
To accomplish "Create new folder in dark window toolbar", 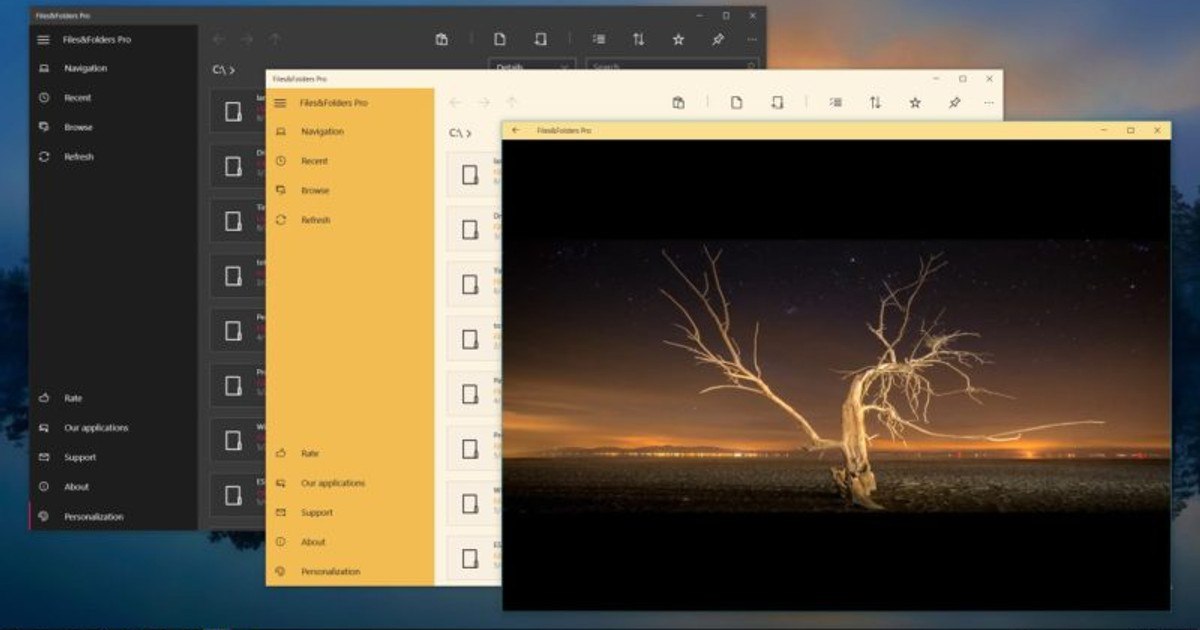I will point(540,40).
